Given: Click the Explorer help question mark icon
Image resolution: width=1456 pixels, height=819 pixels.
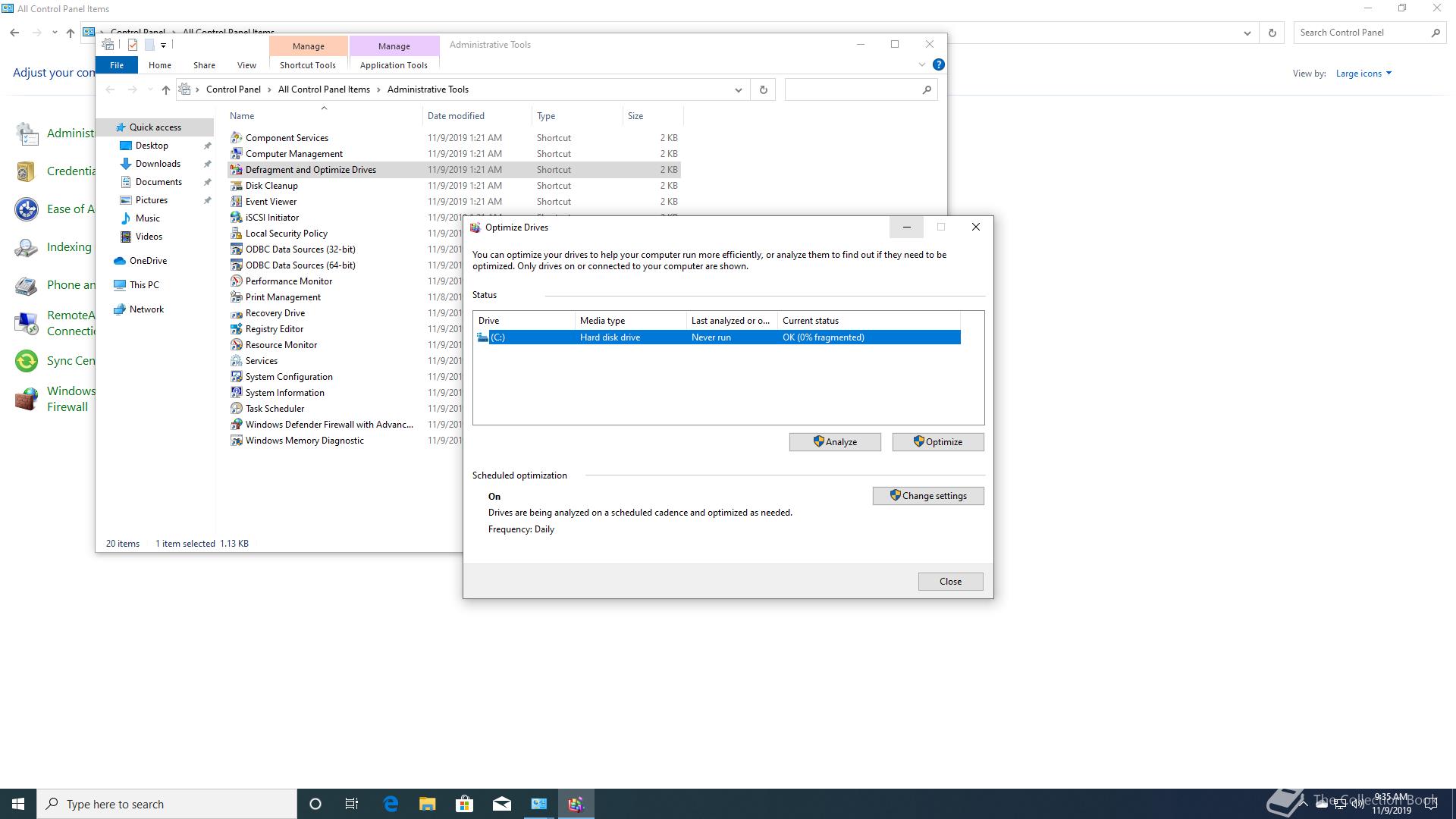Looking at the screenshot, I should [938, 65].
